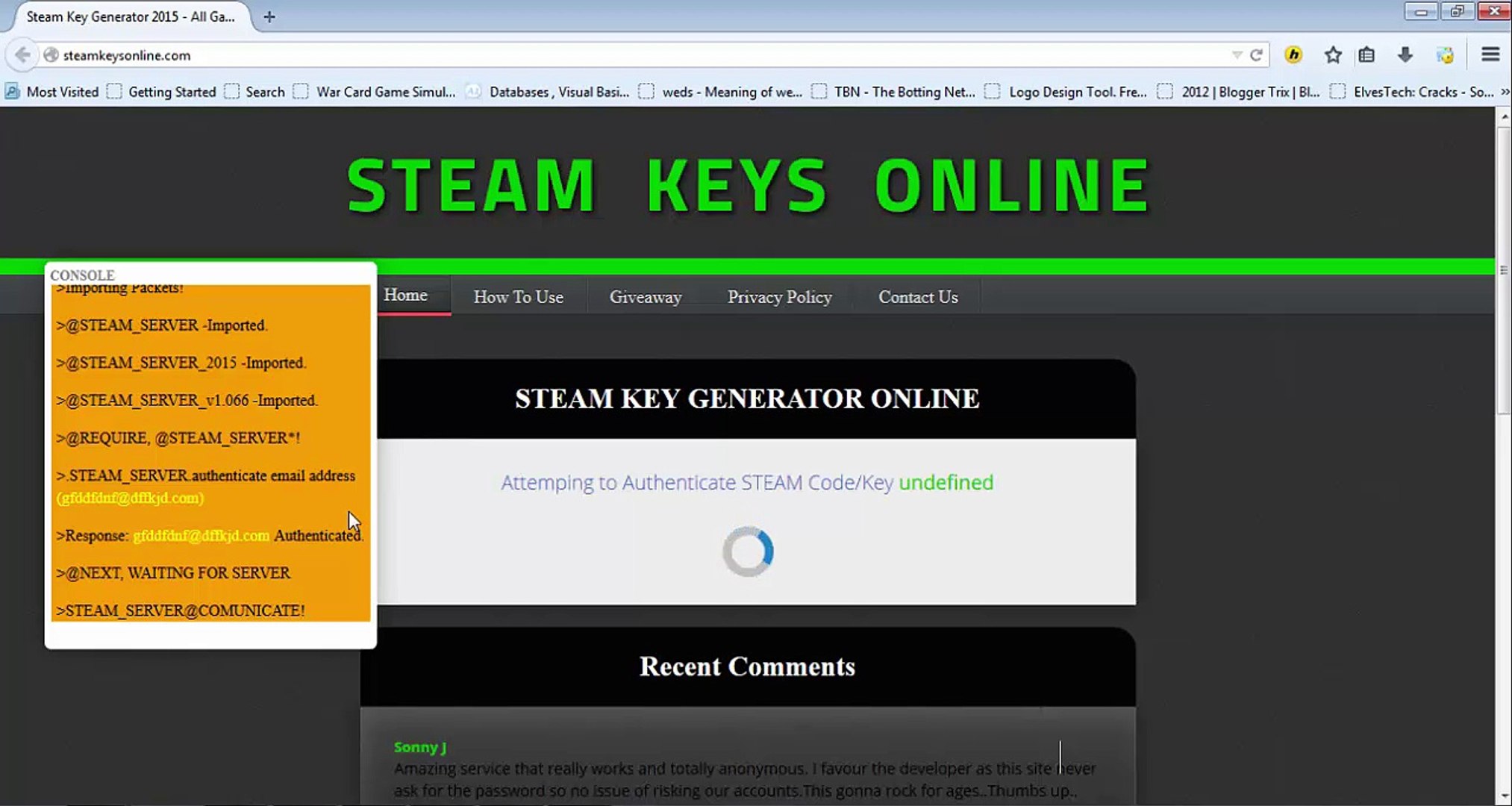Open the Search bookmark
The height and width of the screenshot is (806, 1512).
(255, 92)
